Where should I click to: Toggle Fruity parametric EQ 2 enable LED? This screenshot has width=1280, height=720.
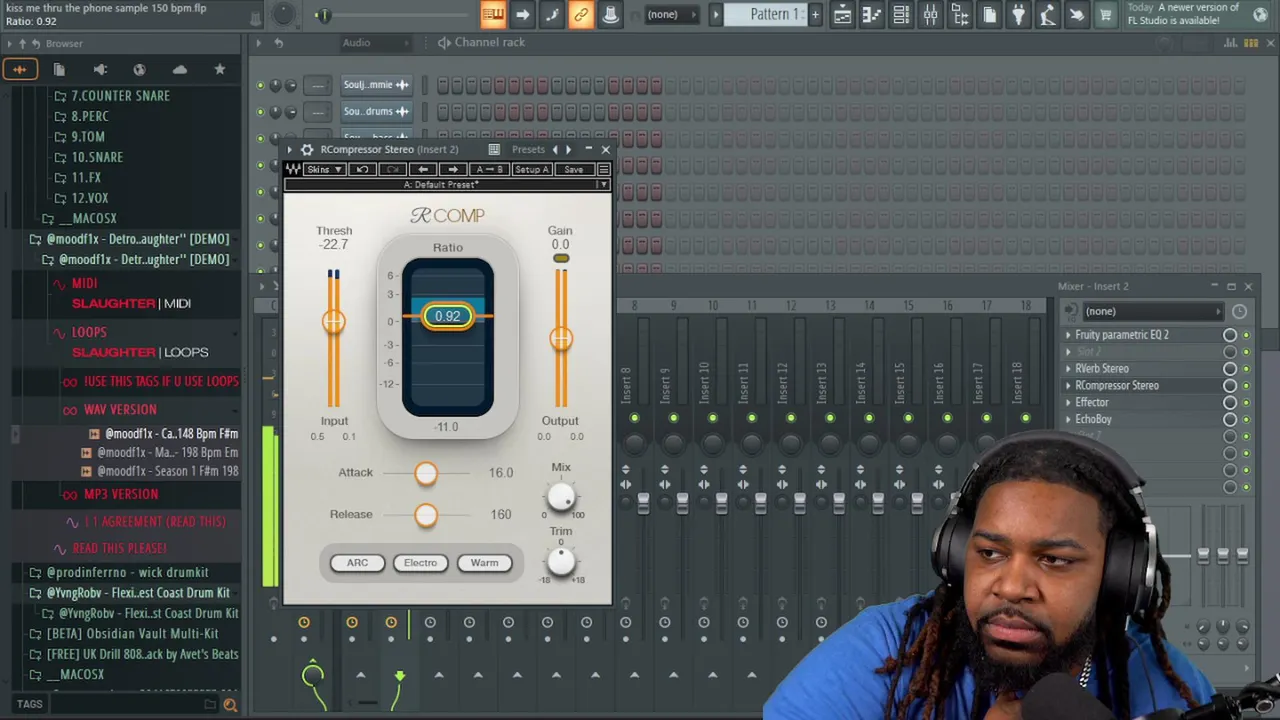tap(1246, 336)
